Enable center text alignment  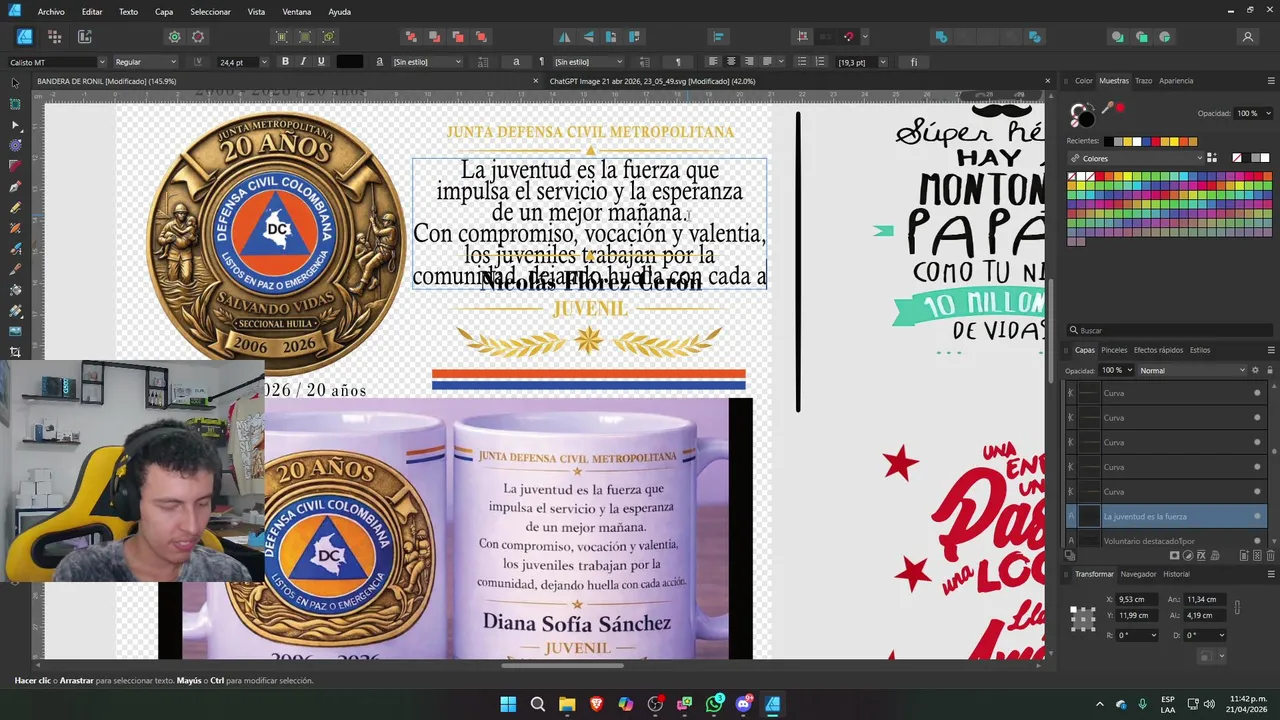[x=731, y=62]
